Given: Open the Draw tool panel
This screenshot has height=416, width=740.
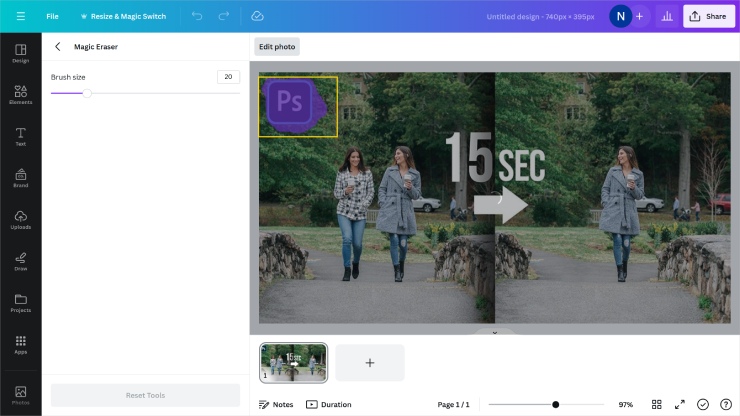Looking at the screenshot, I should point(20,261).
